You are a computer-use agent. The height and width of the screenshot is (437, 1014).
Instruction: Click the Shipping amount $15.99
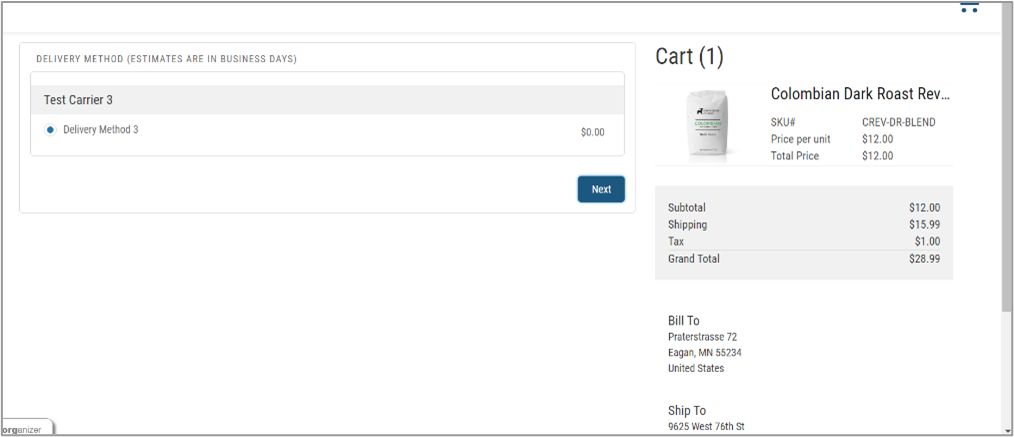[x=924, y=225]
